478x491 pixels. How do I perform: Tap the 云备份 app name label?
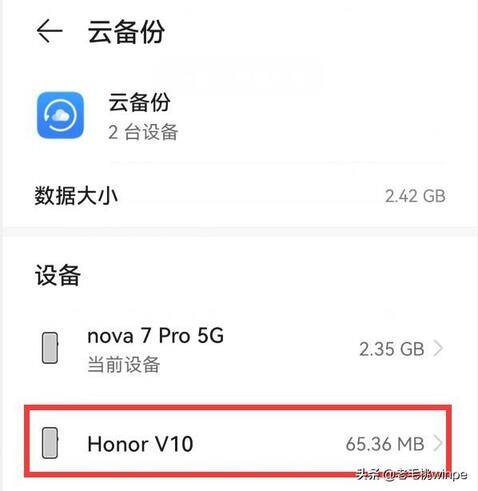pyautogui.click(x=139, y=102)
